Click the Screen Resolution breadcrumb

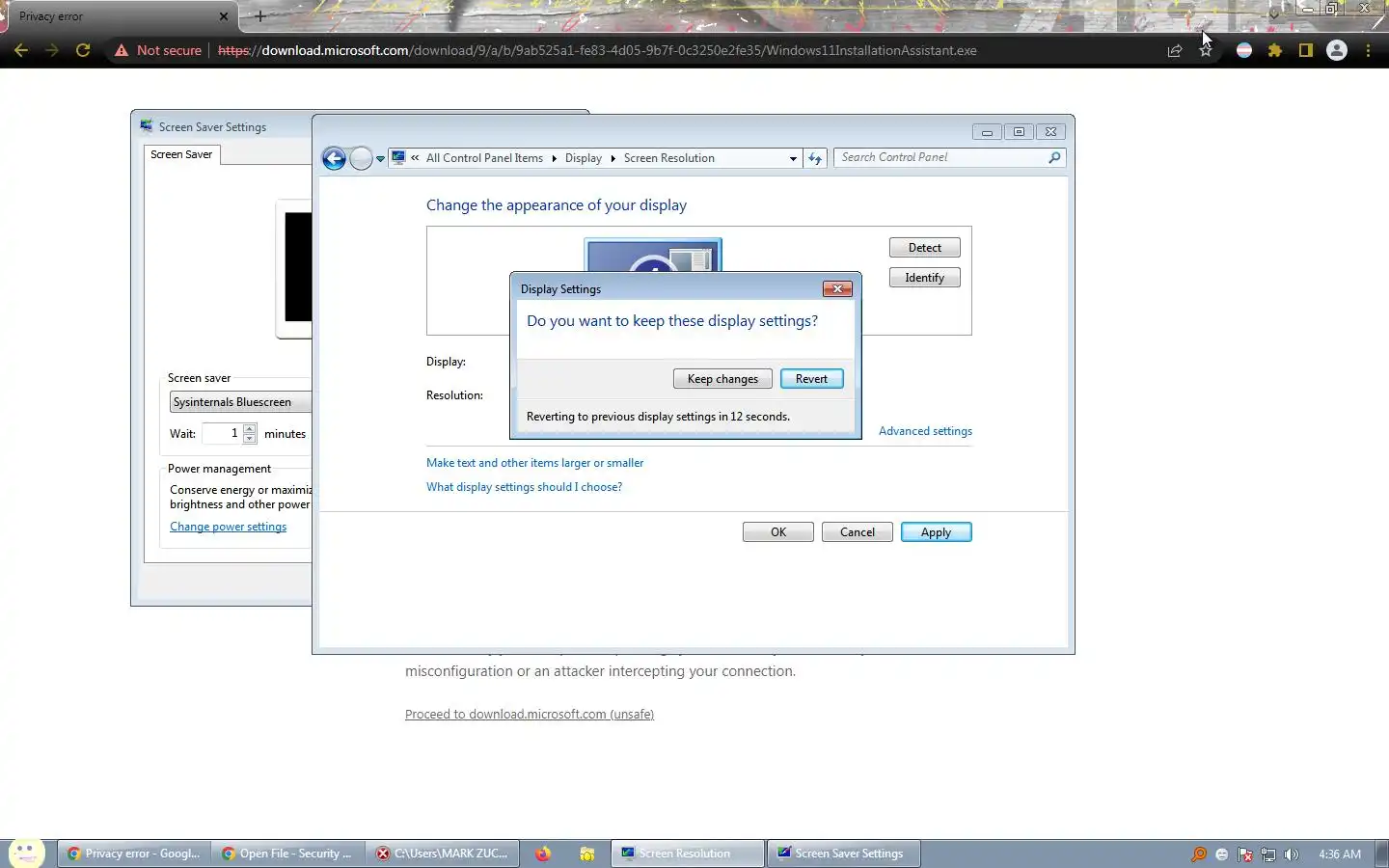pyautogui.click(x=668, y=158)
